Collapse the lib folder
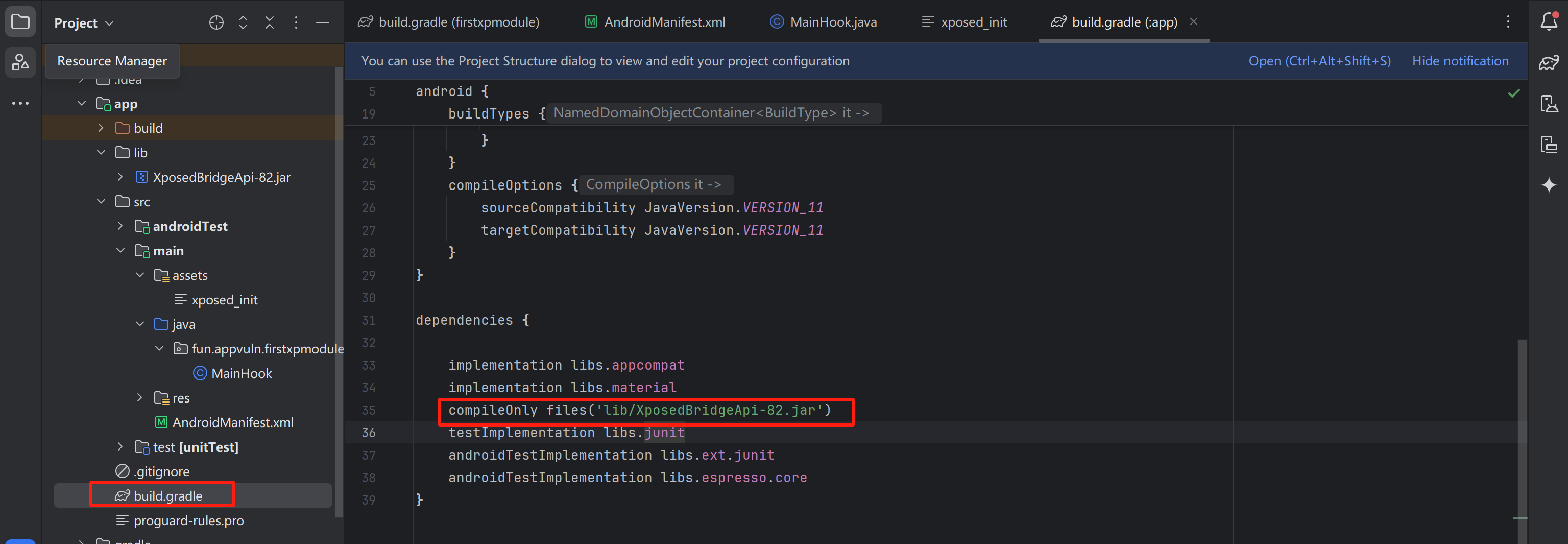This screenshot has width=1568, height=544. (101, 152)
